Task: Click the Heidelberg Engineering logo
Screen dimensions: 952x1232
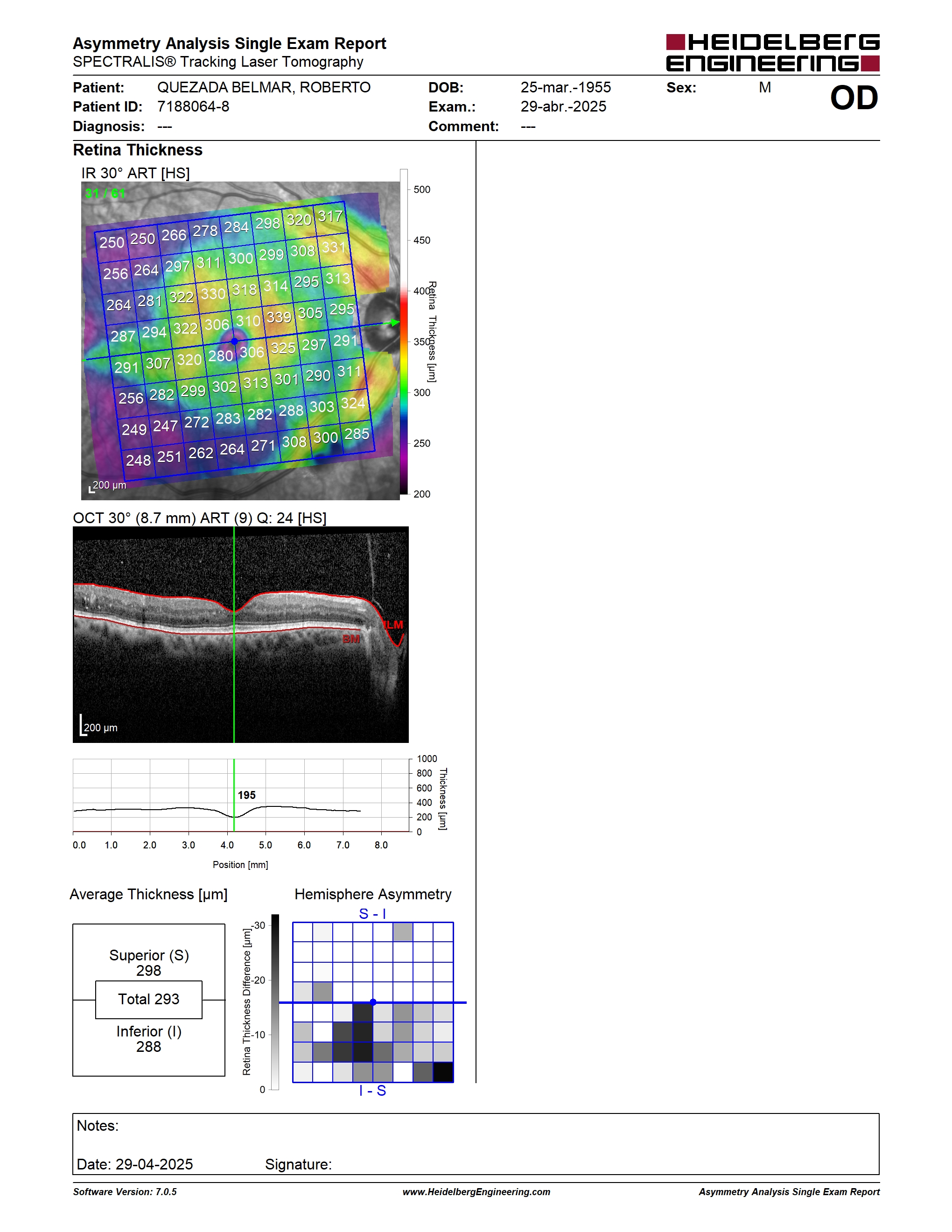Action: [773, 53]
